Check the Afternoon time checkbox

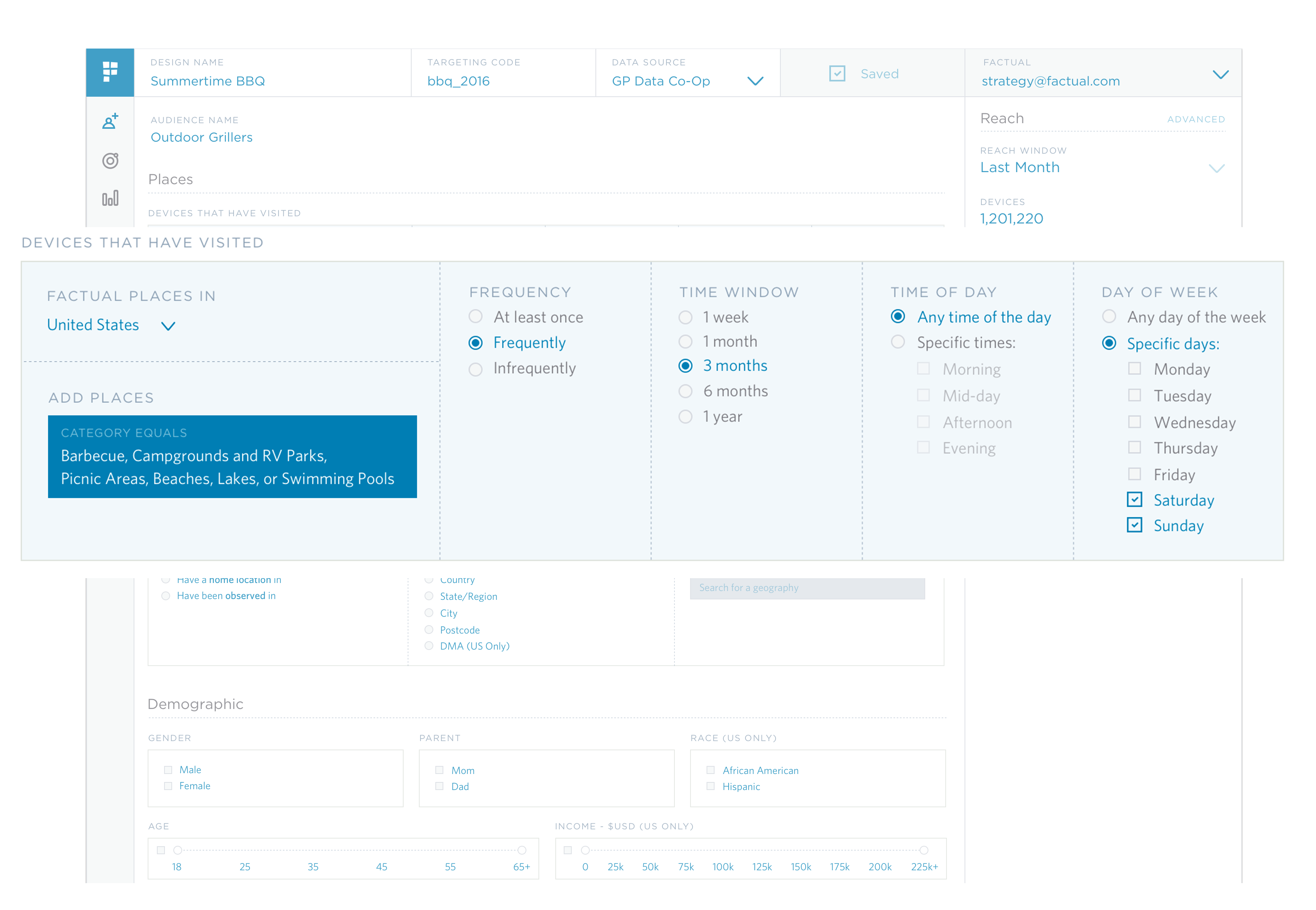[923, 422]
